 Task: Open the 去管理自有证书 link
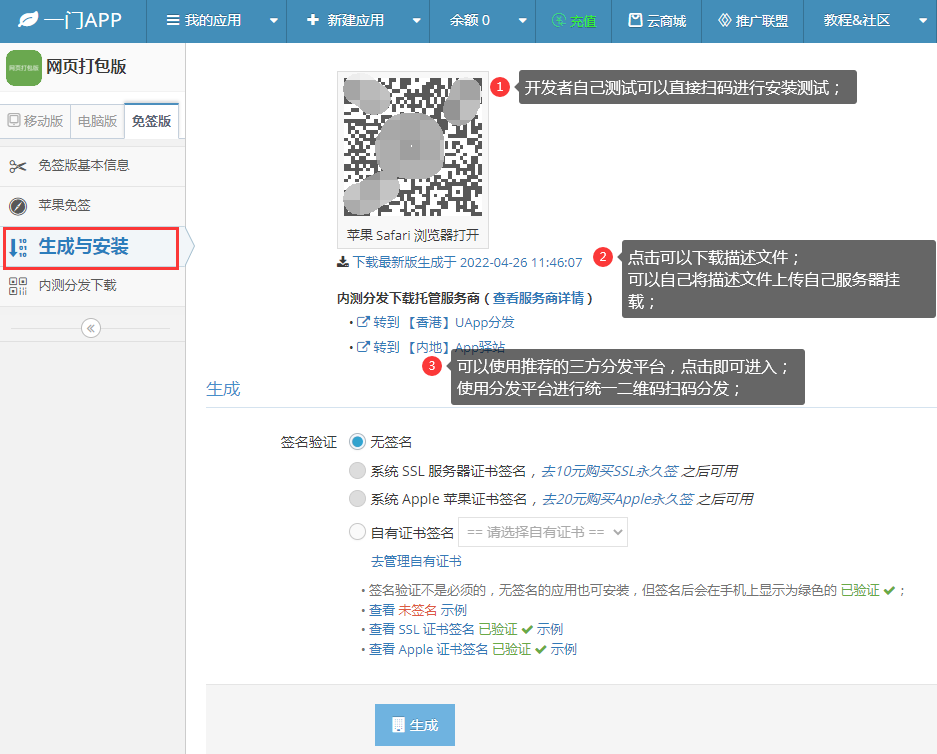[416, 562]
